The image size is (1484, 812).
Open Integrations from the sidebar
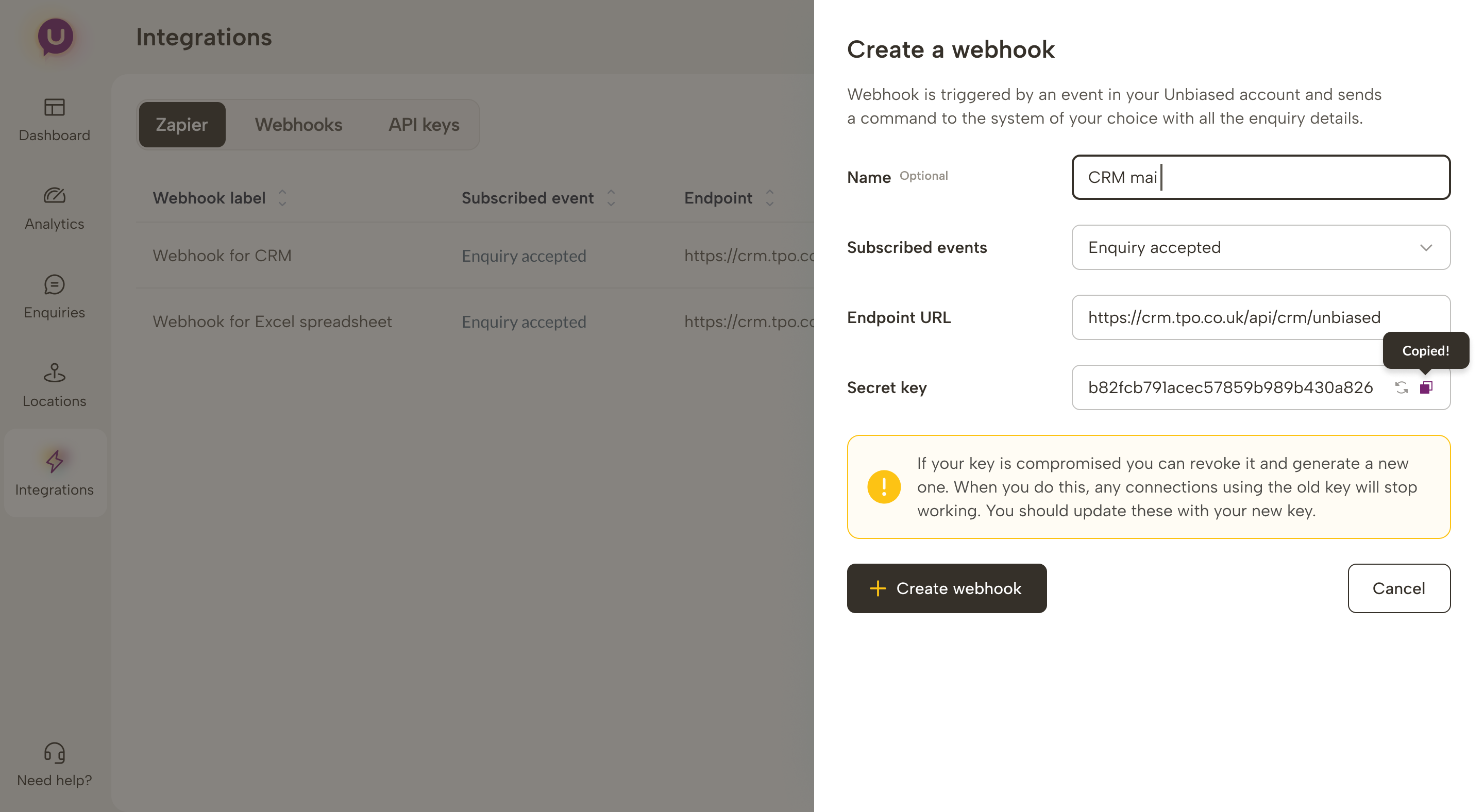coord(54,474)
